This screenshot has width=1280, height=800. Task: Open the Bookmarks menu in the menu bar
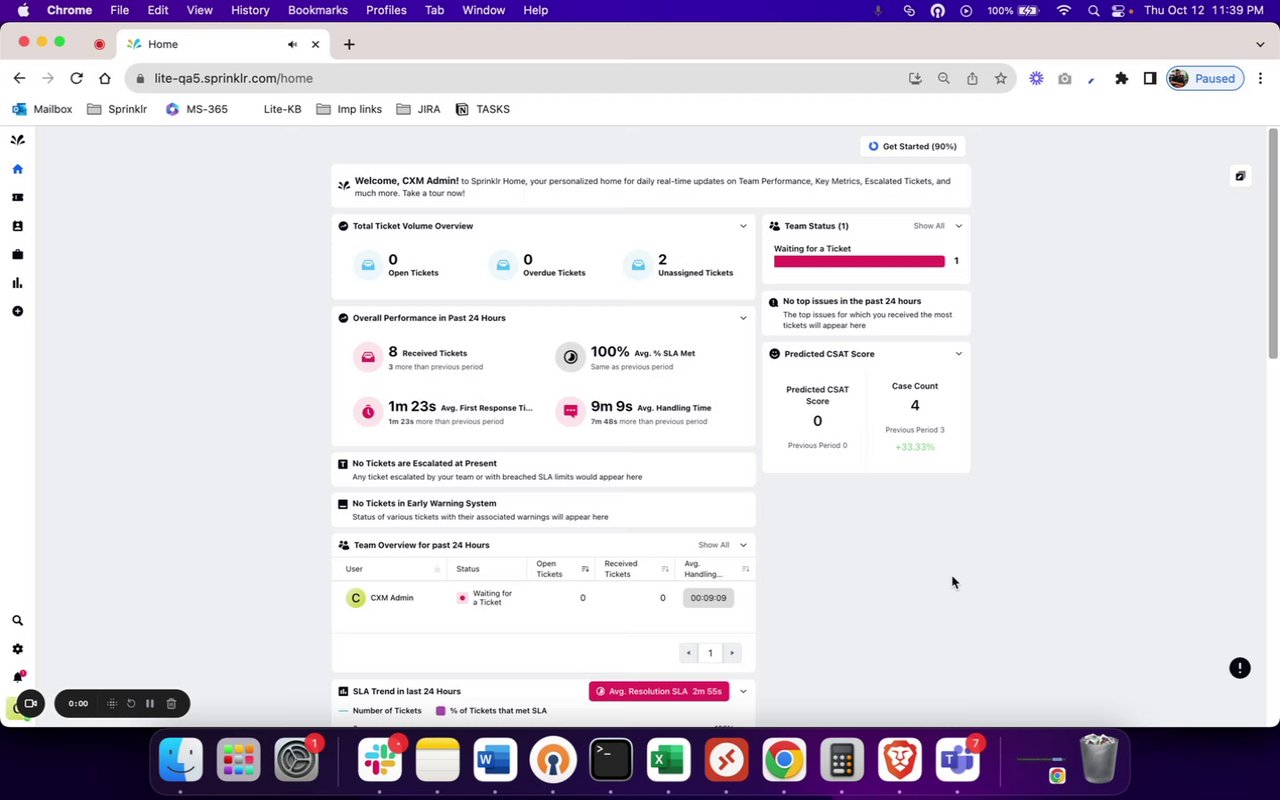click(x=318, y=10)
